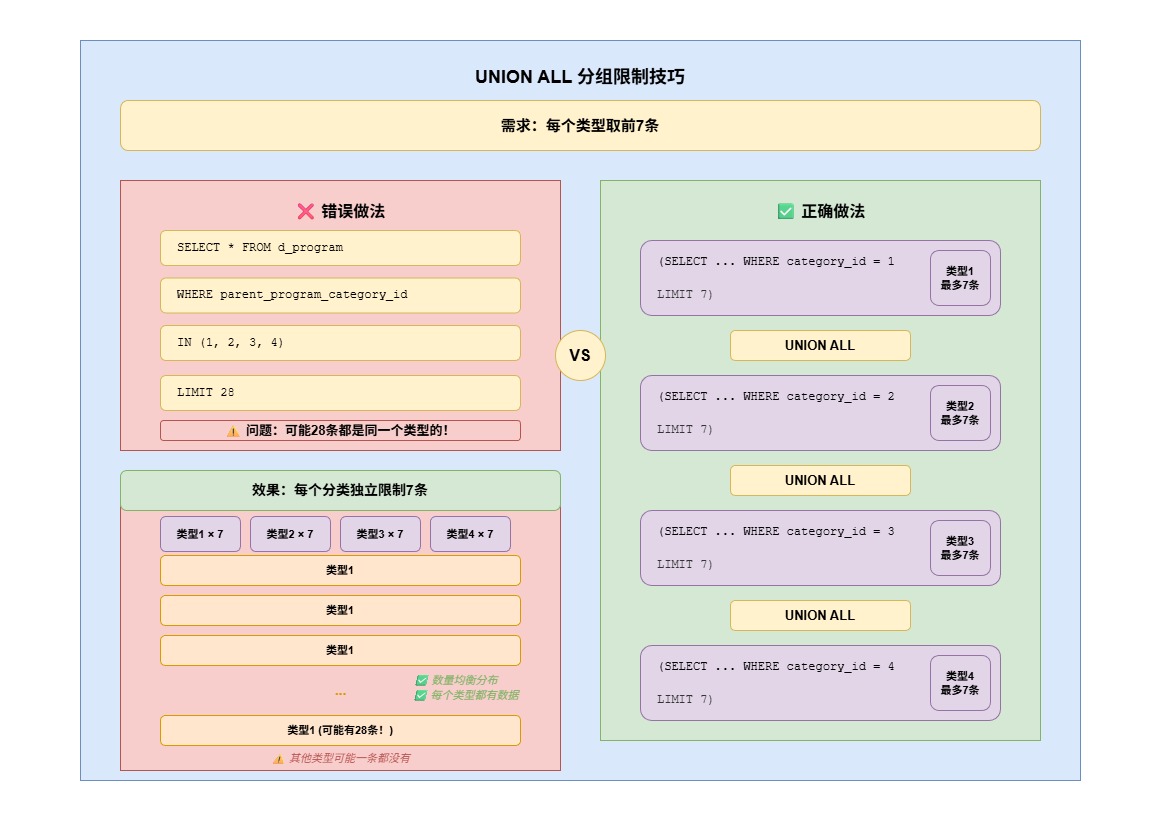Click the 错误做法 heading
The width and height of the screenshot is (1169, 827).
tap(353, 212)
